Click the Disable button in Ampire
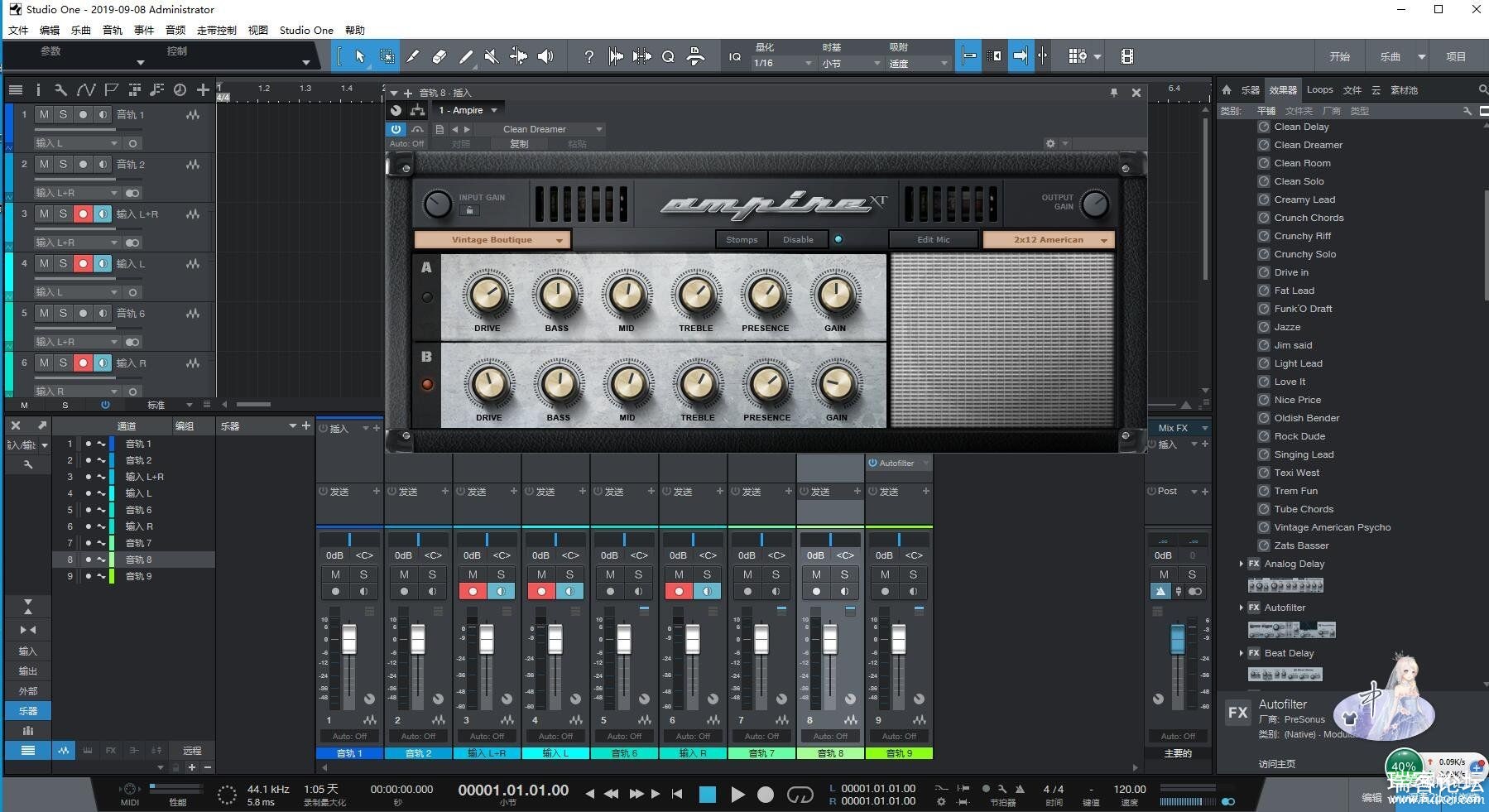The image size is (1489, 812). click(798, 239)
